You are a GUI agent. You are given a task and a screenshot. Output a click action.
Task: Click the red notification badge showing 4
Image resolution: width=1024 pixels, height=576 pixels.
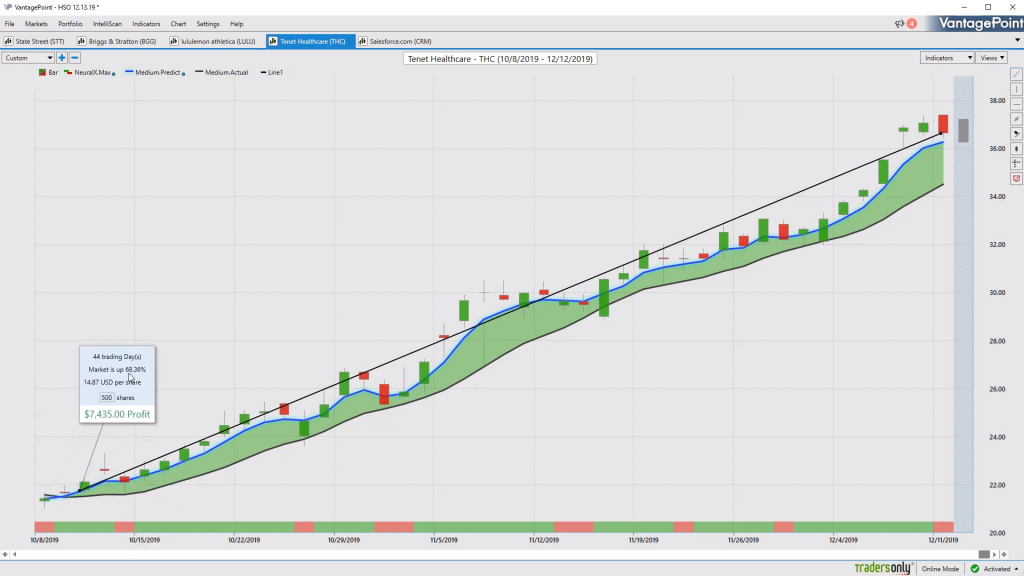pyautogui.click(x=912, y=24)
